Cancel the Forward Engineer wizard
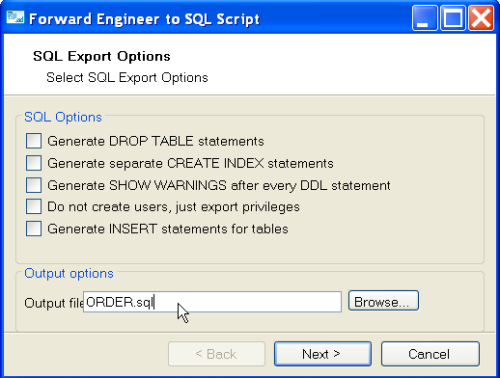Image resolution: width=500 pixels, height=378 pixels. point(430,354)
